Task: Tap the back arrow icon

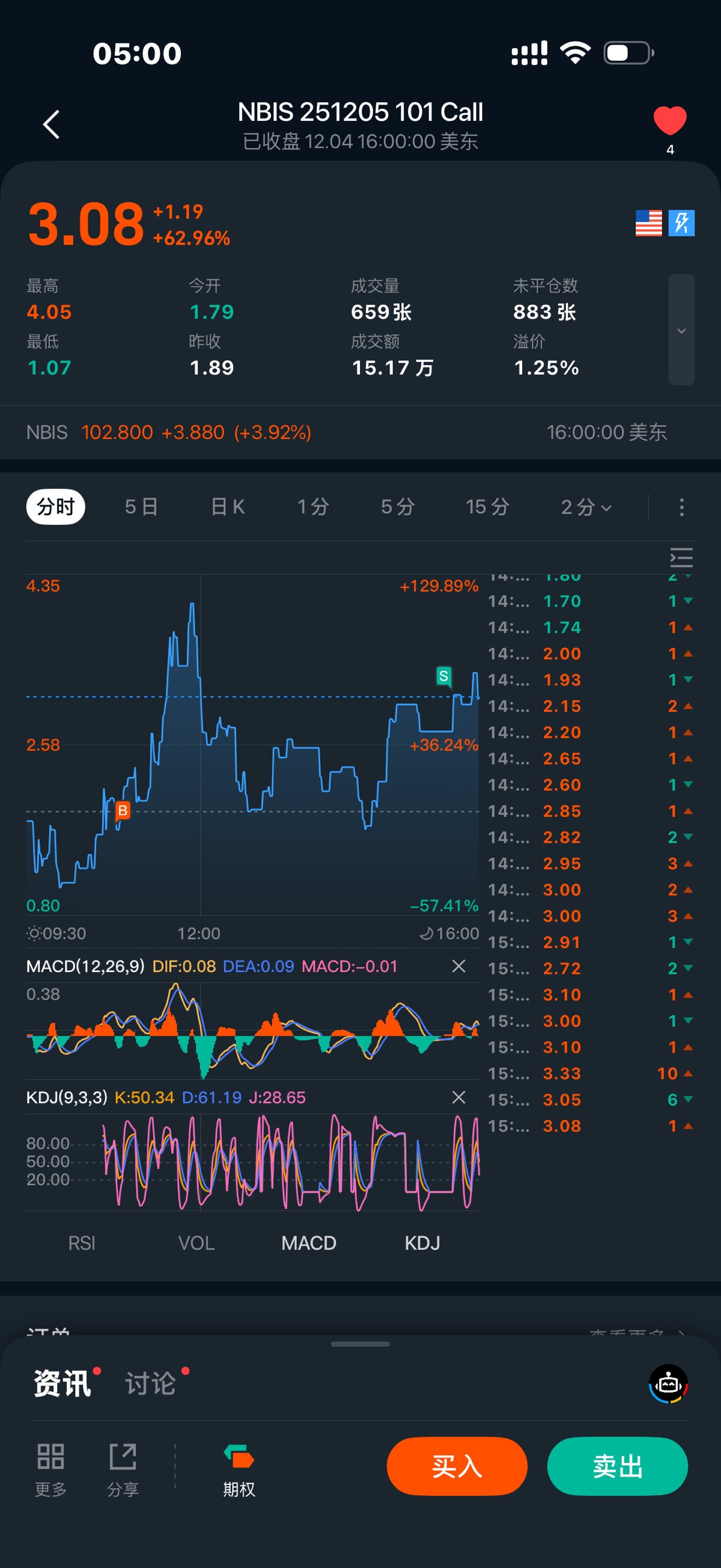Action: (51, 125)
